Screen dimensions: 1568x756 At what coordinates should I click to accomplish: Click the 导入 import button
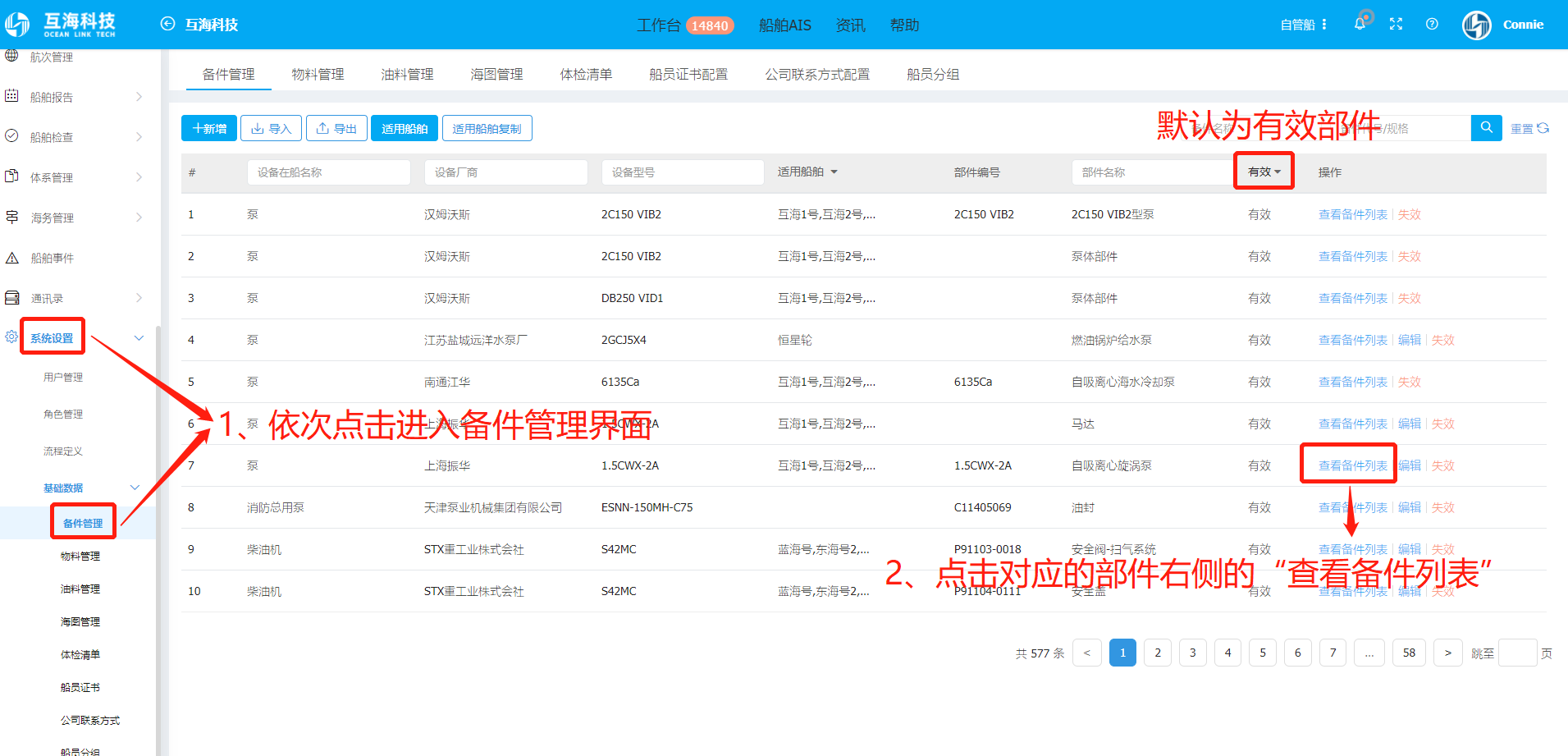click(271, 128)
